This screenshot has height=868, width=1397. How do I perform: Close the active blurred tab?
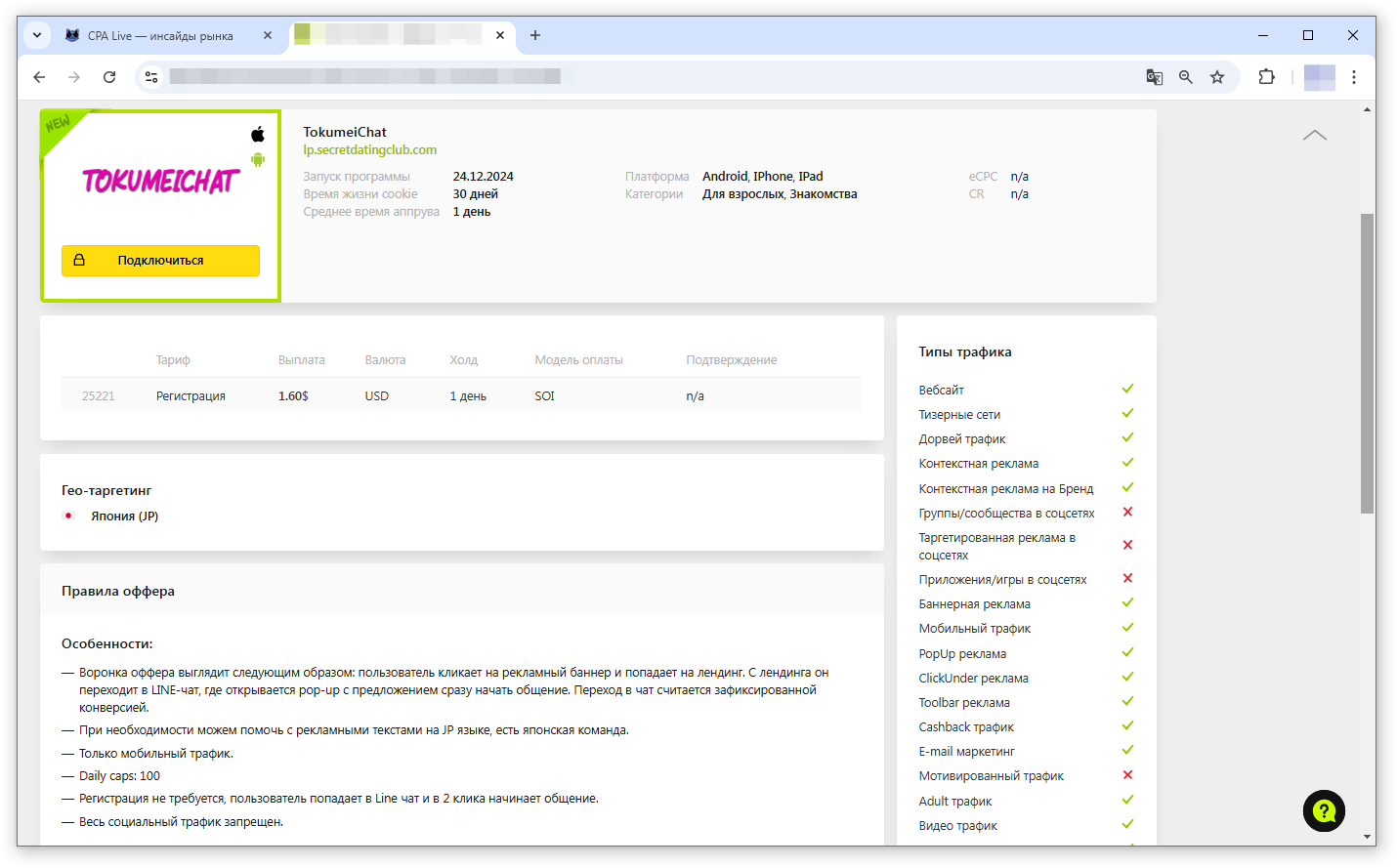coord(500,35)
